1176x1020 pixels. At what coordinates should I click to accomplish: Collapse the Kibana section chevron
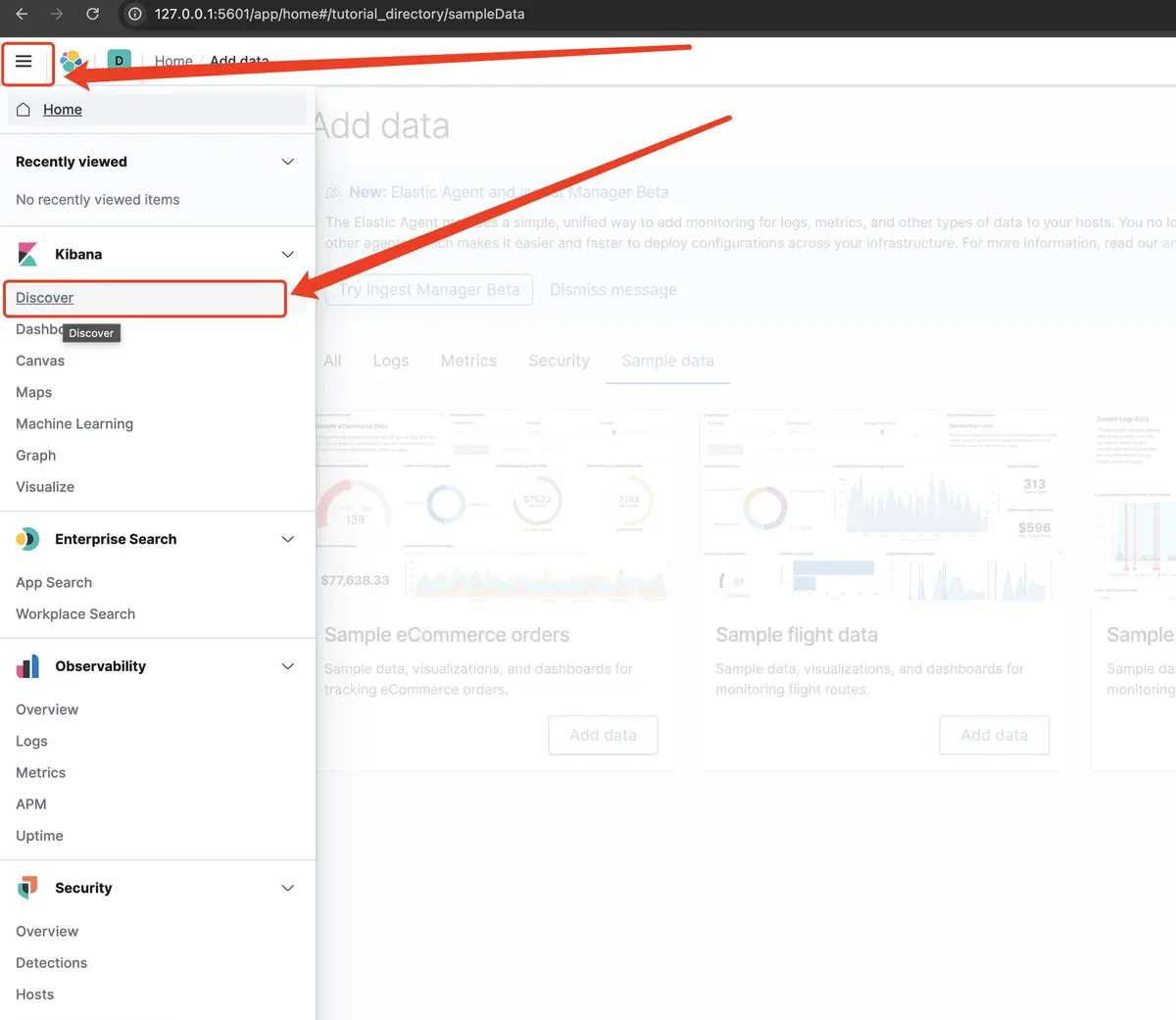288,254
